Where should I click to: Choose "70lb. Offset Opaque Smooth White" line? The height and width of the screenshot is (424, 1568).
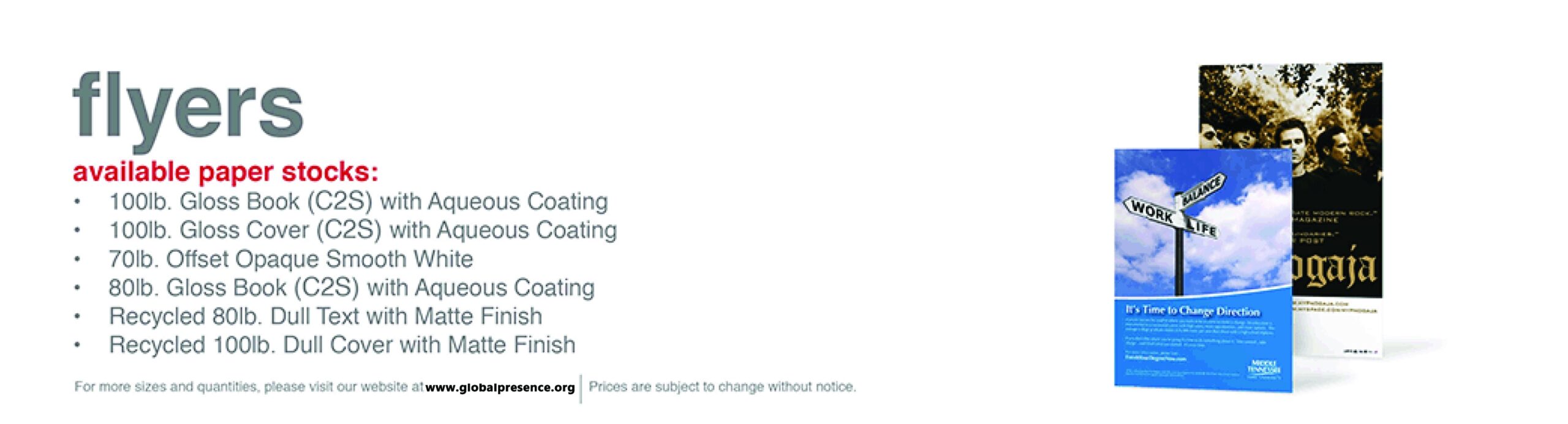291,259
